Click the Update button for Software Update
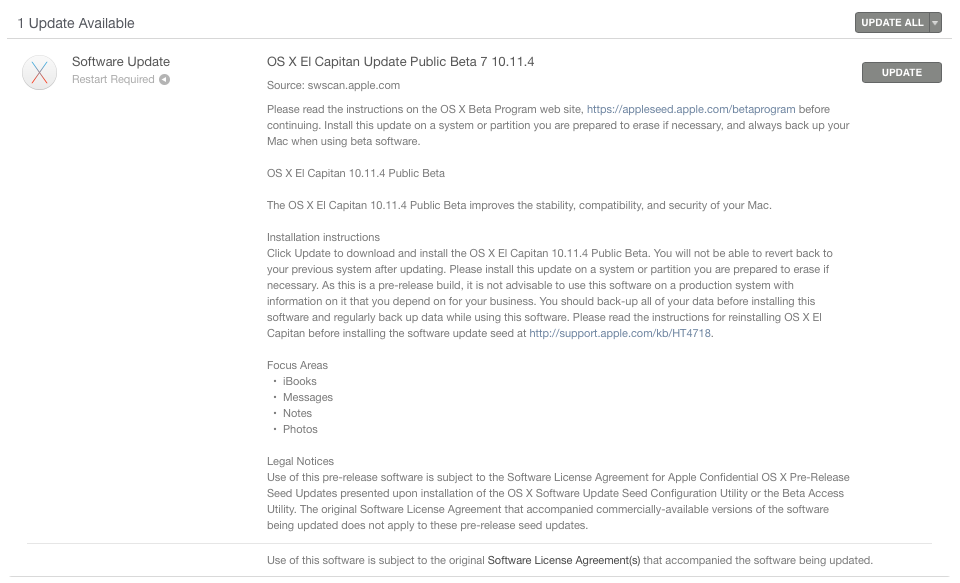This screenshot has height=583, width=960. tap(901, 72)
